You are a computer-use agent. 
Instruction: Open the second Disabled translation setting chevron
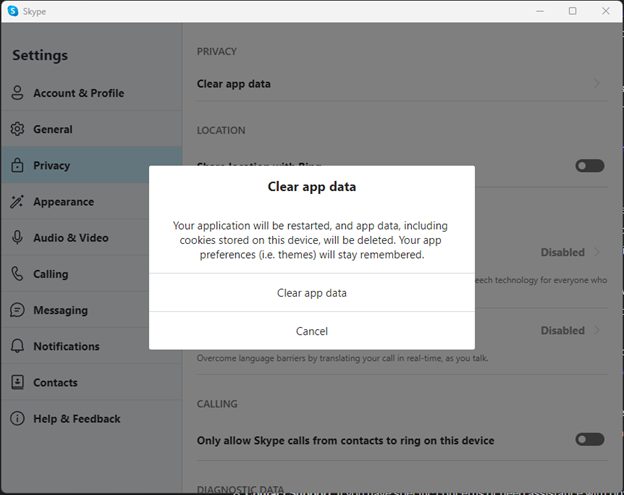[x=597, y=330]
